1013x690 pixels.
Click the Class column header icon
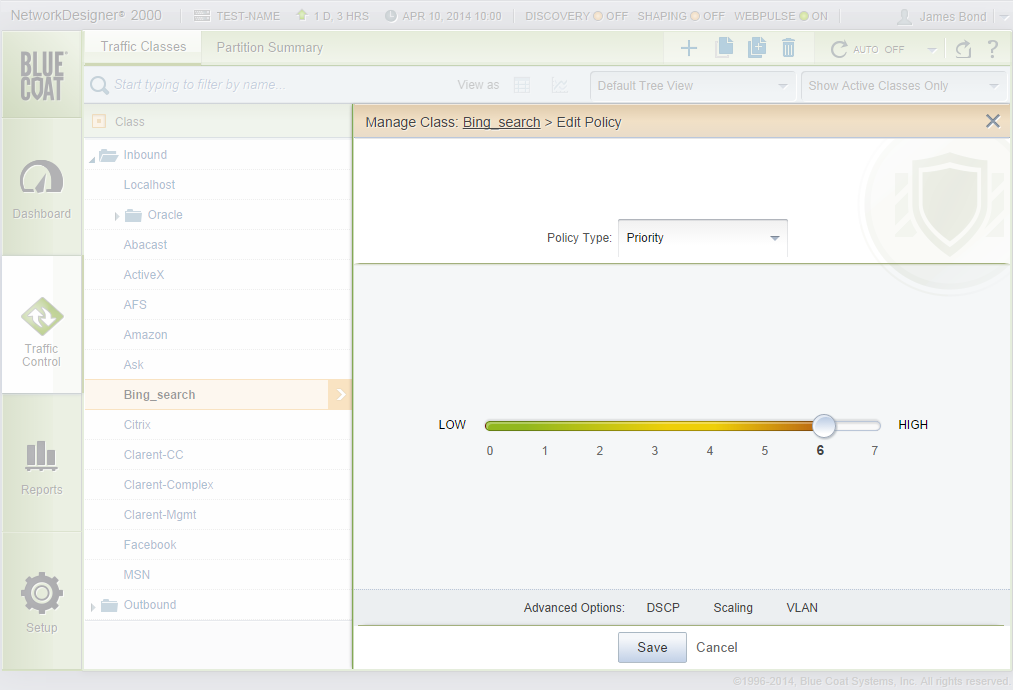point(99,121)
